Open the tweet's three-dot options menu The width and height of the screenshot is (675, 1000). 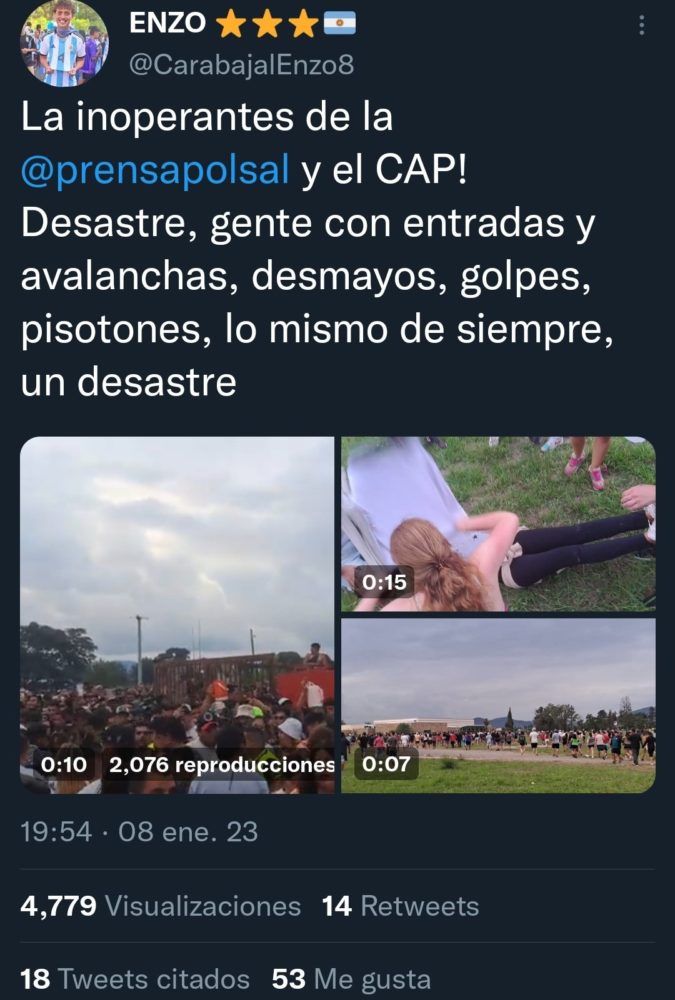(641, 25)
